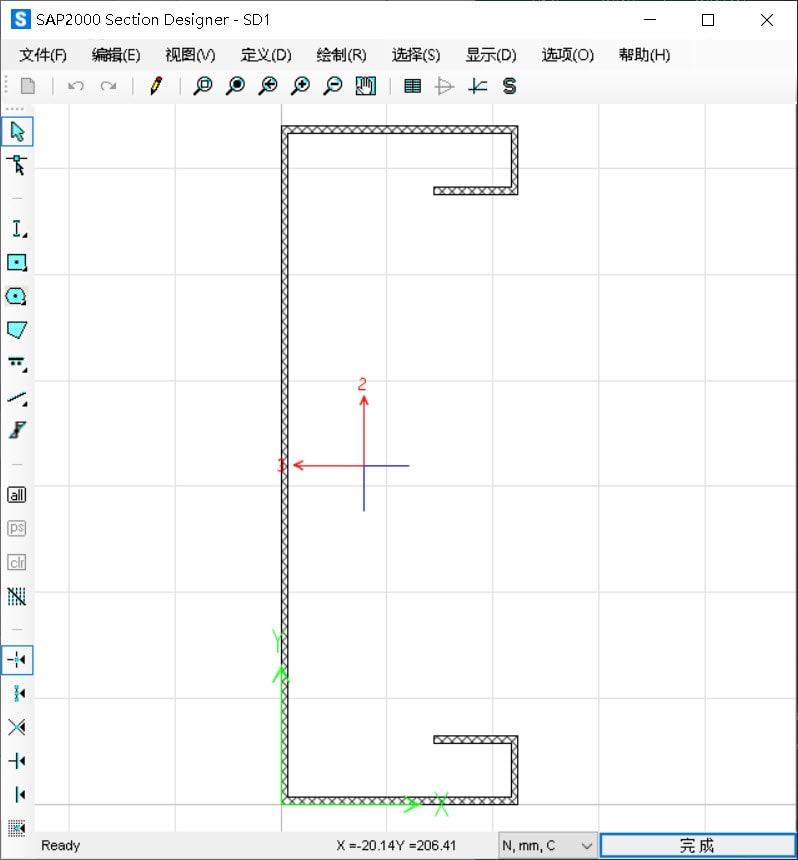Choose the draw reference line tool

click(x=17, y=397)
